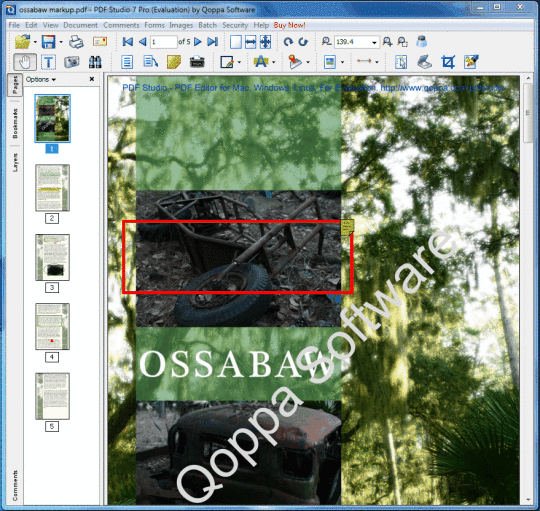The image size is (540, 511).
Task: Print the document with the printer icon
Action: [x=76, y=42]
